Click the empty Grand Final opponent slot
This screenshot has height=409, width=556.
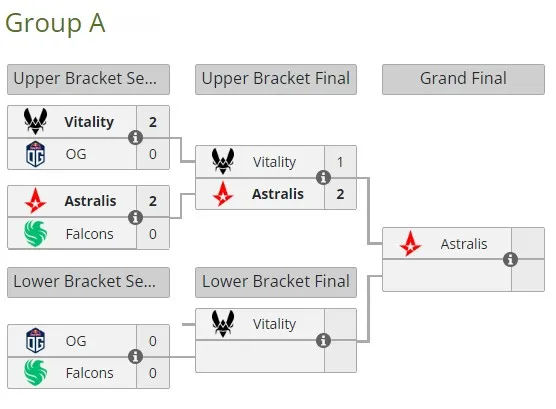coord(447,275)
